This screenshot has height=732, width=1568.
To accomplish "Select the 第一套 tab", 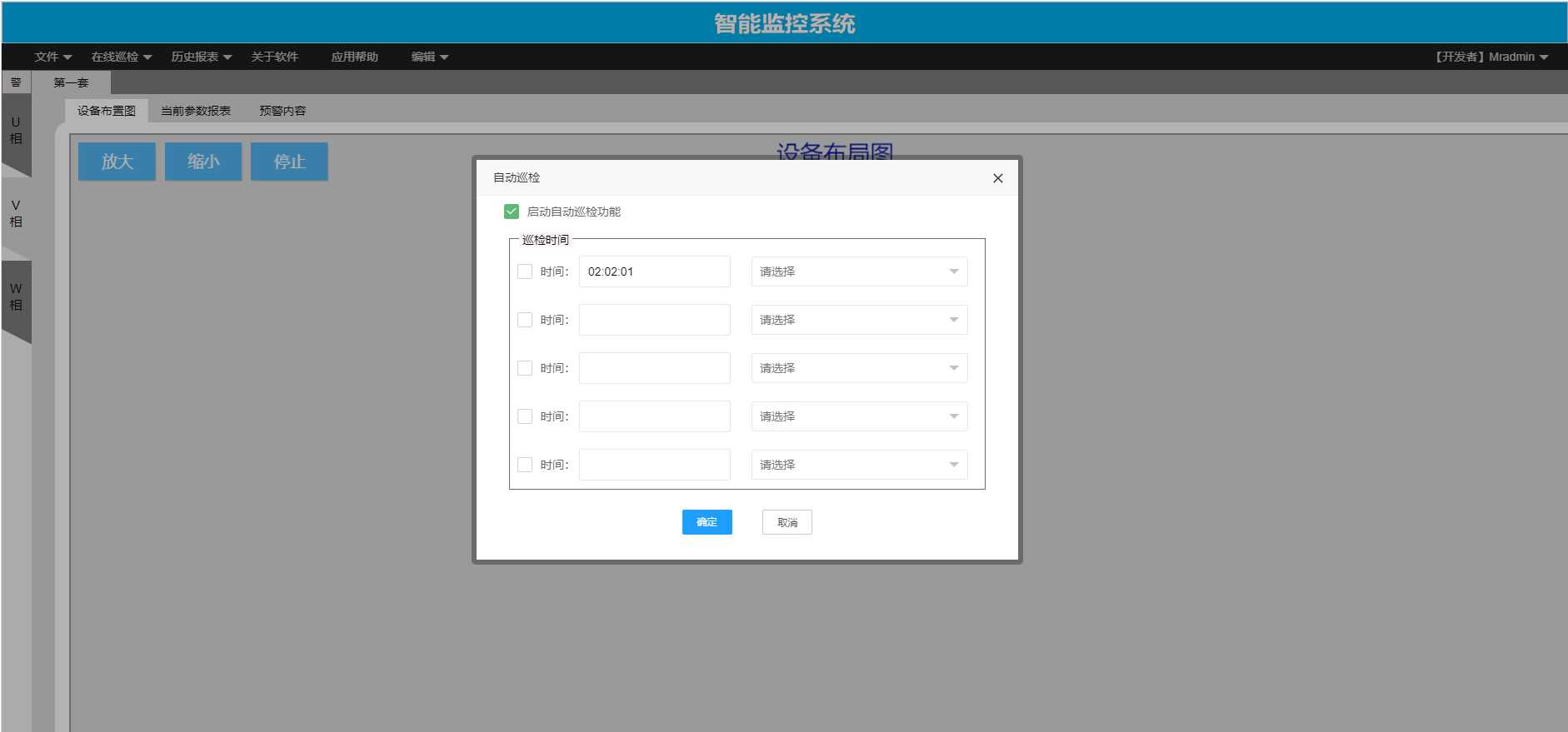I will click(x=71, y=82).
